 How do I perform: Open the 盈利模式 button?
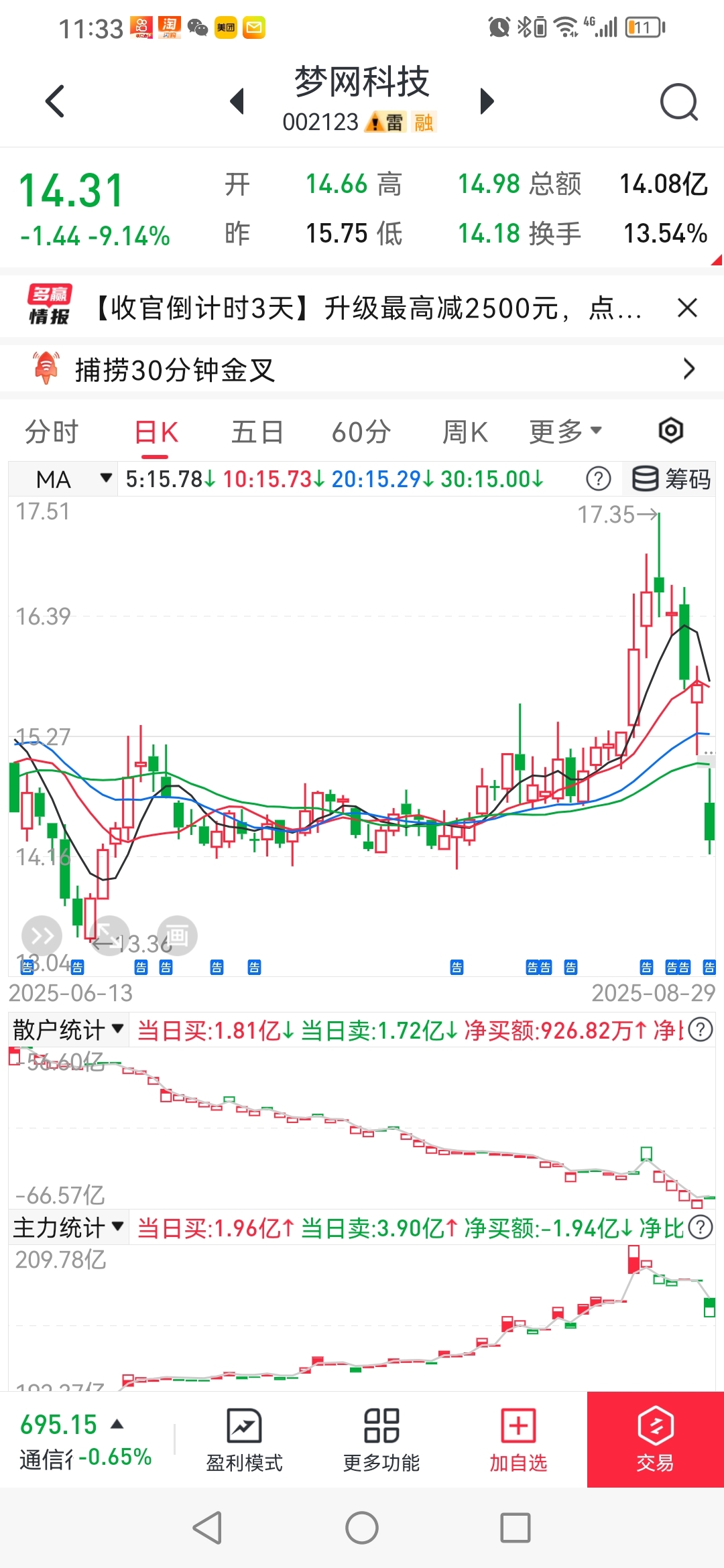click(244, 1440)
